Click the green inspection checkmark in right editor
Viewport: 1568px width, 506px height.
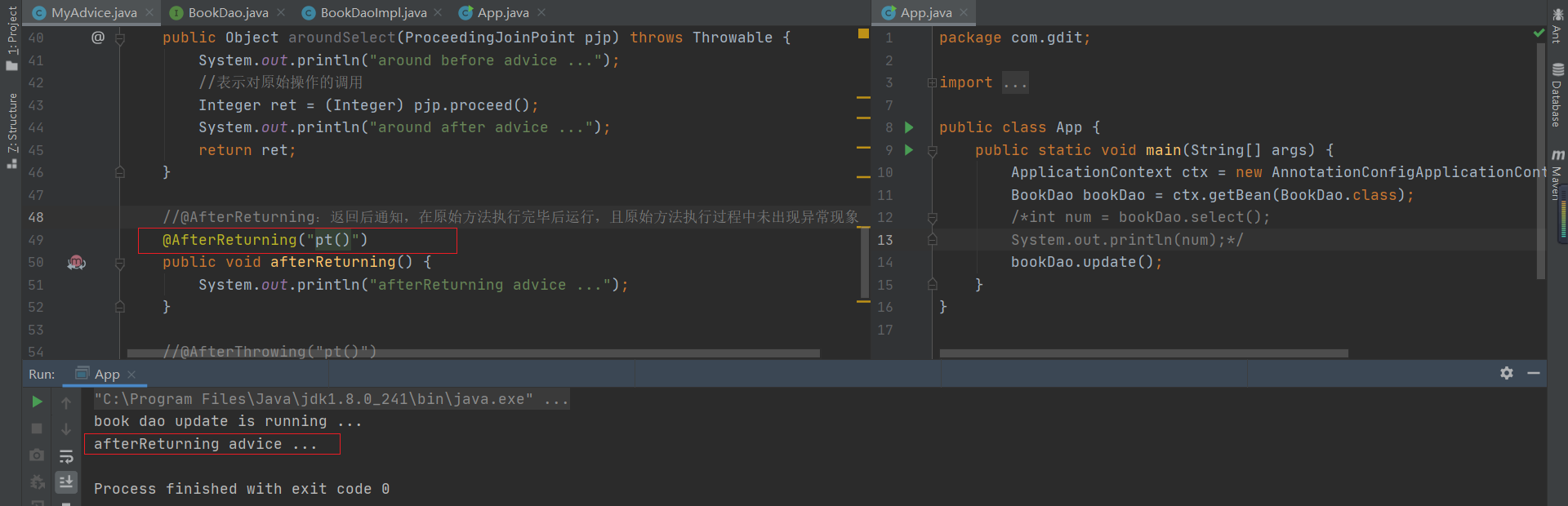1539,33
